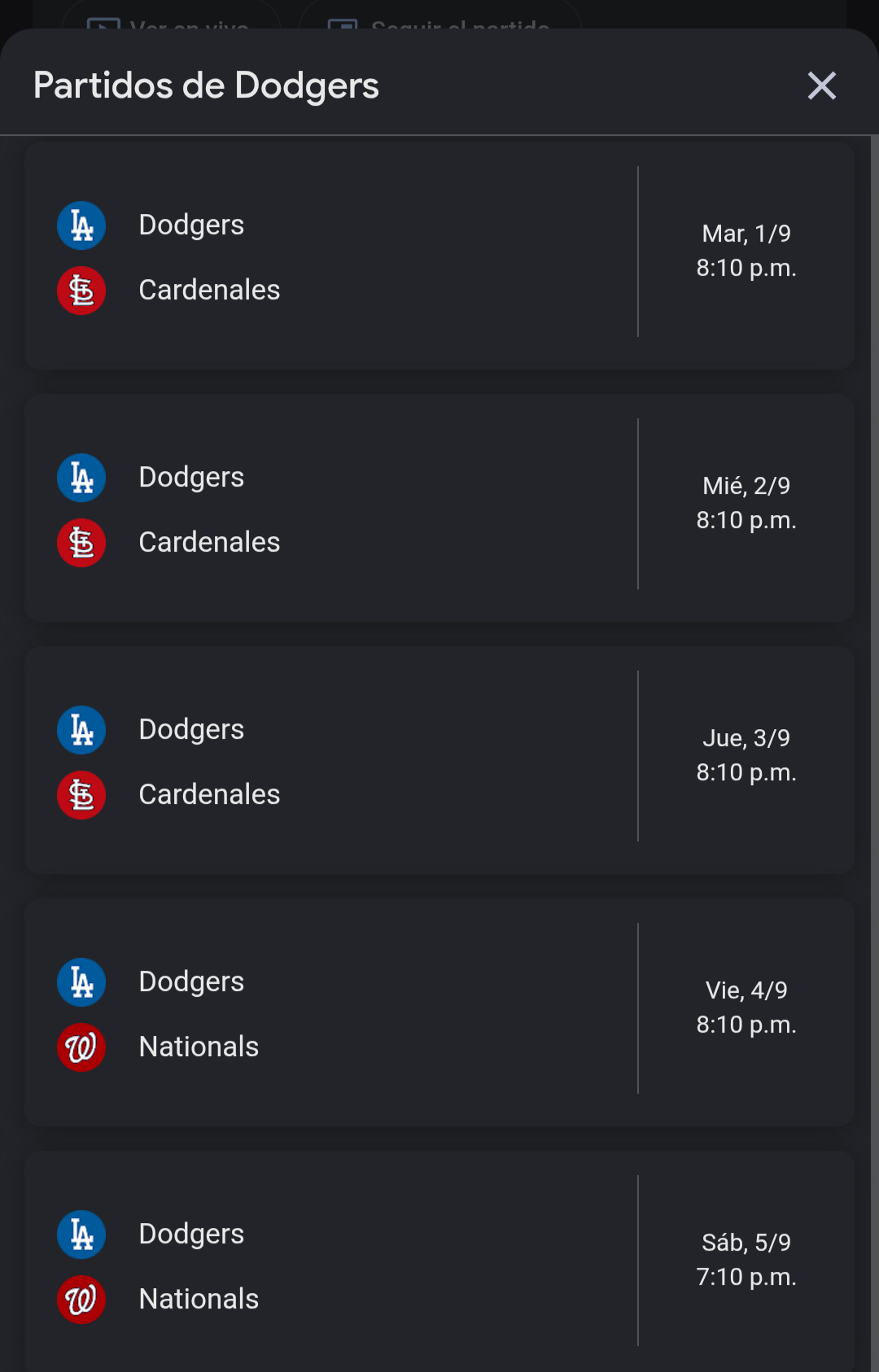Tap the Dodgers logo in Vie 4/9 game
879x1372 pixels.
pyautogui.click(x=81, y=982)
